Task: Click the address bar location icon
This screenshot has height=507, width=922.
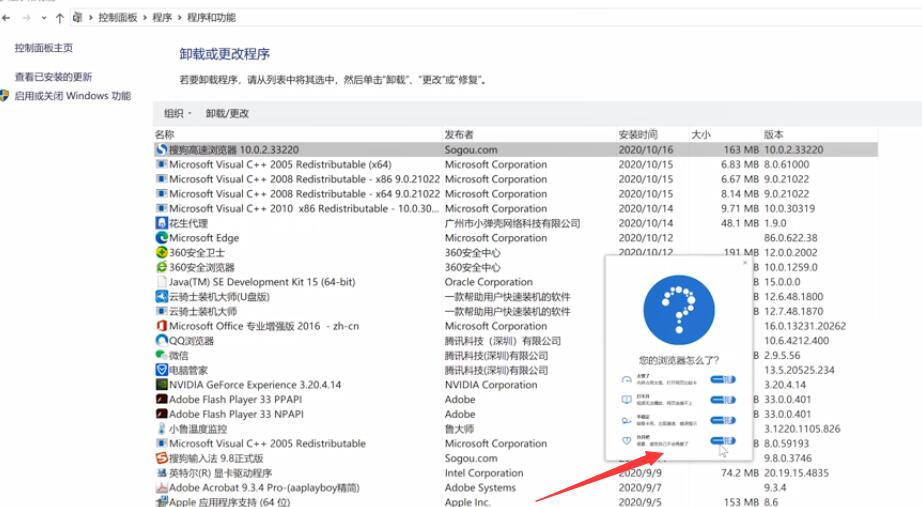Action: tap(78, 18)
